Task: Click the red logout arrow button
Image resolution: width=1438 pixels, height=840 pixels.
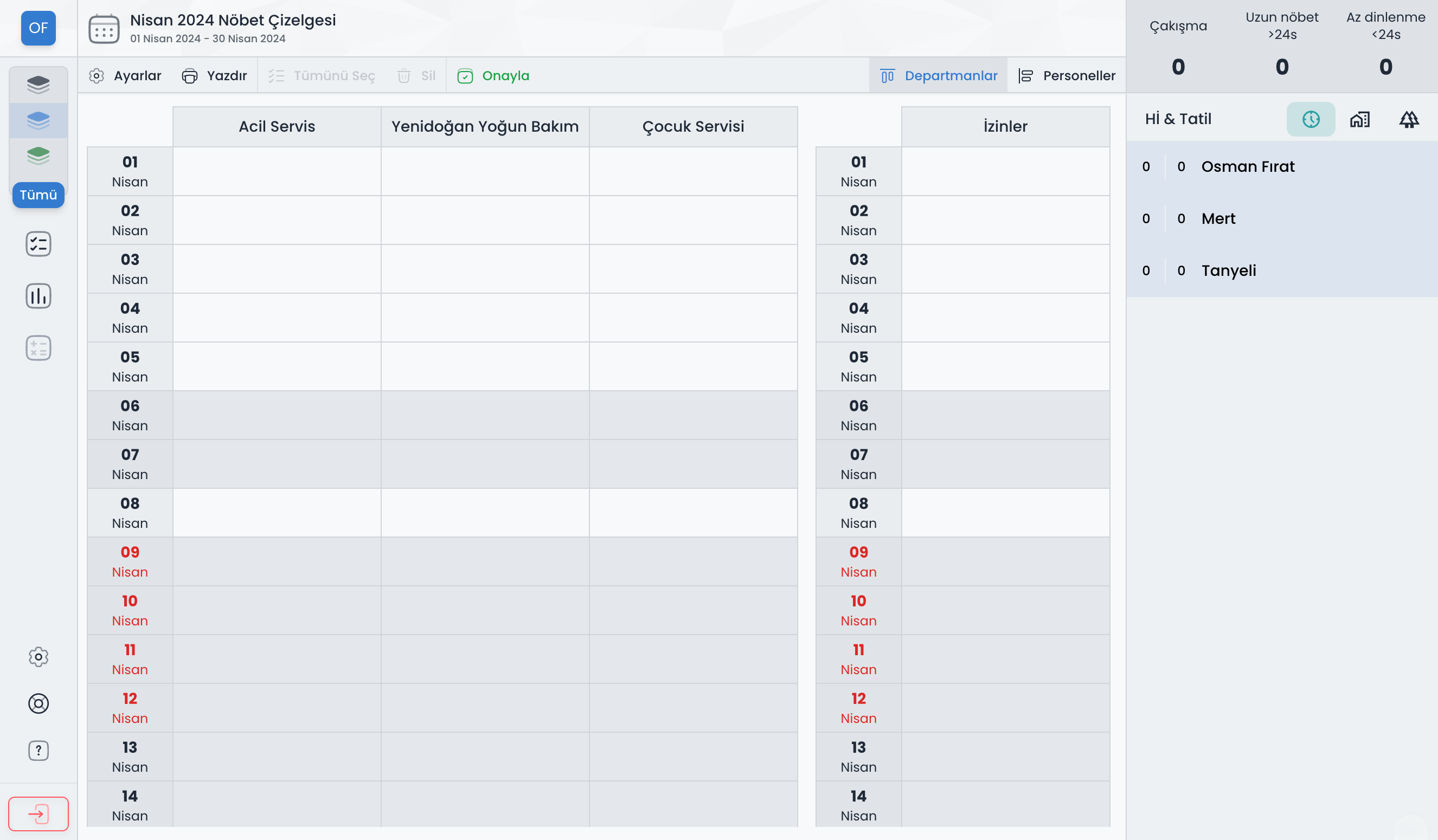Action: (x=38, y=814)
